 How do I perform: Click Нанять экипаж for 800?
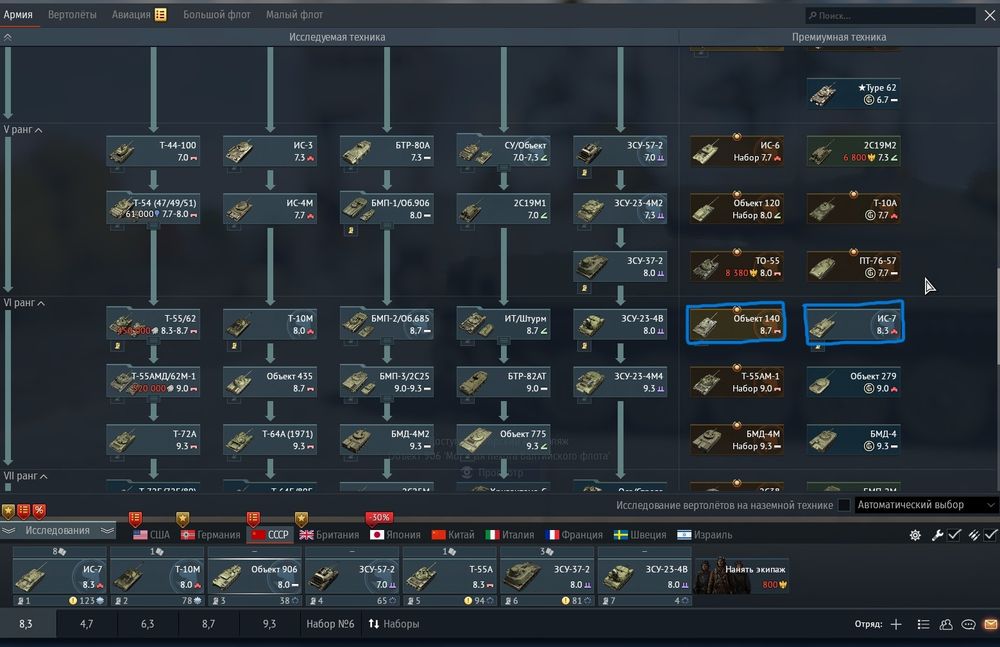coord(742,576)
